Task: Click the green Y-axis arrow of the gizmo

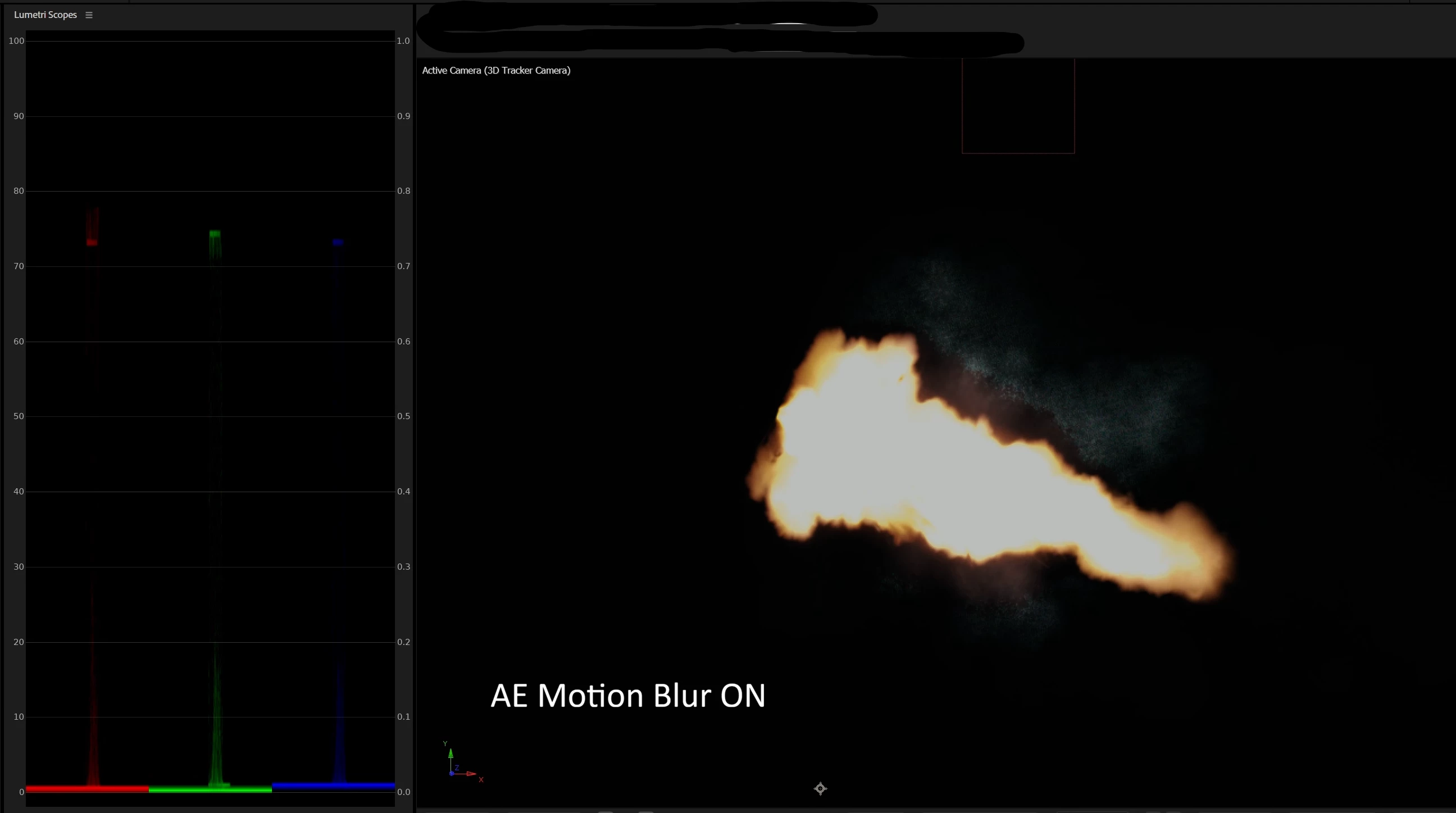Action: (x=451, y=755)
